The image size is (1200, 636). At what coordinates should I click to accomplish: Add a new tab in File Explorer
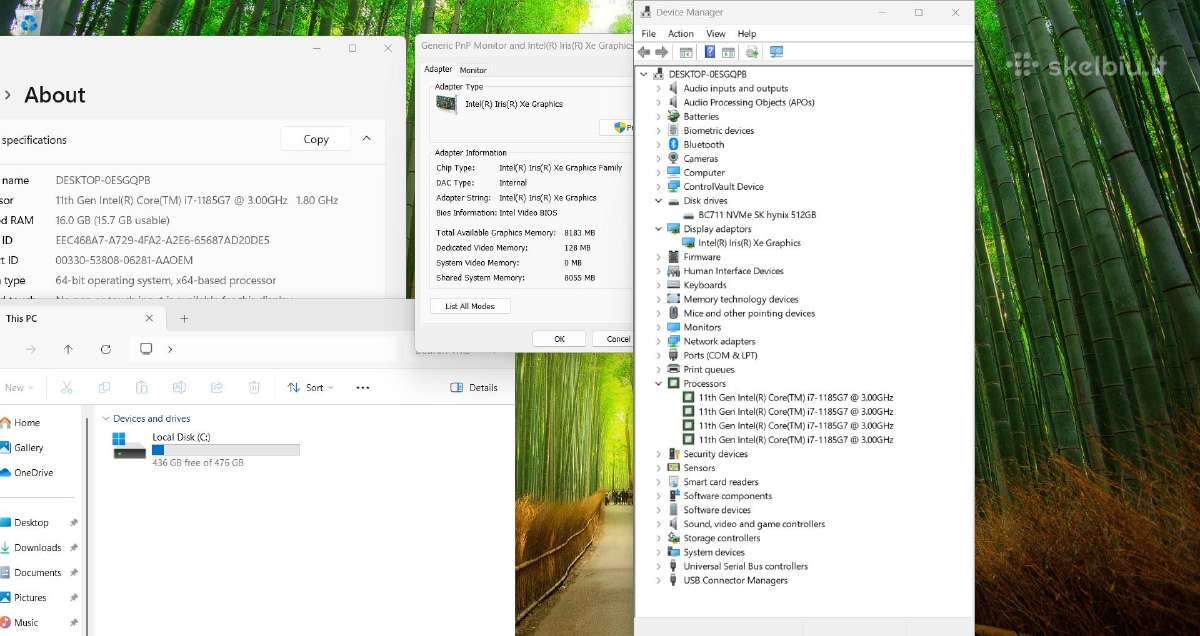point(184,319)
